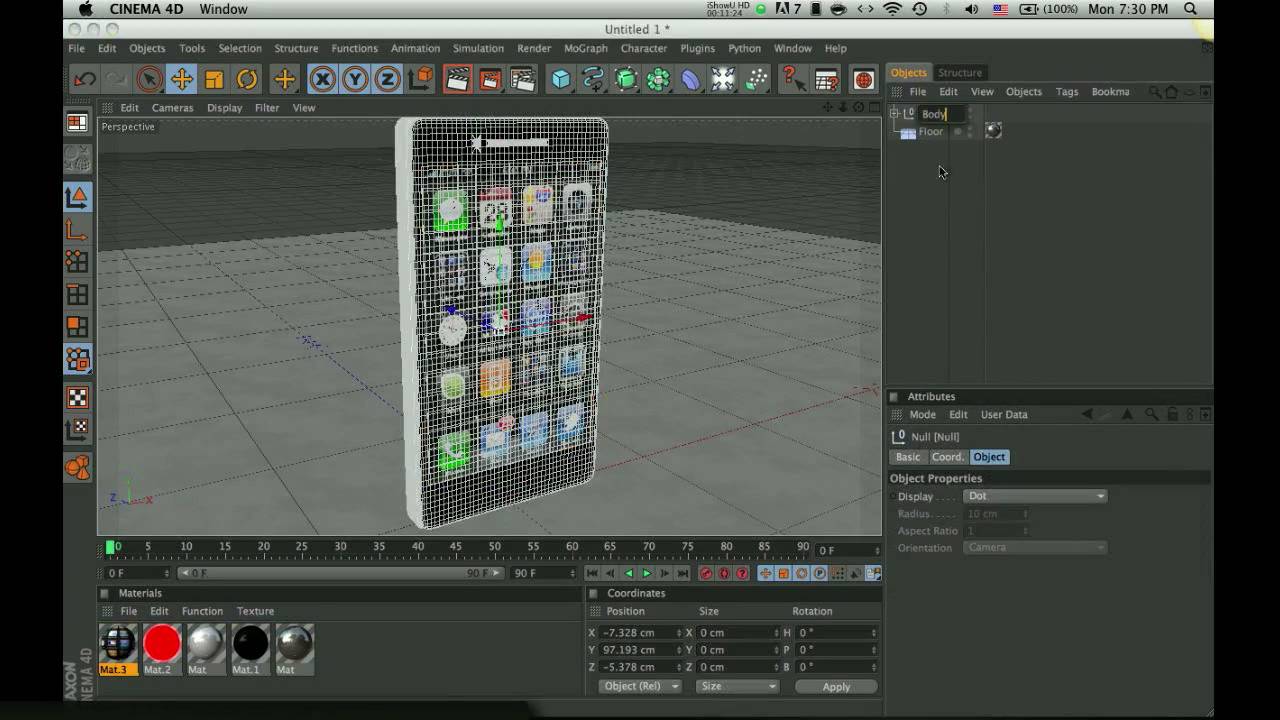Screen dimensions: 1280x720
Task: Toggle Autokeying red button
Action: pyautogui.click(x=724, y=574)
